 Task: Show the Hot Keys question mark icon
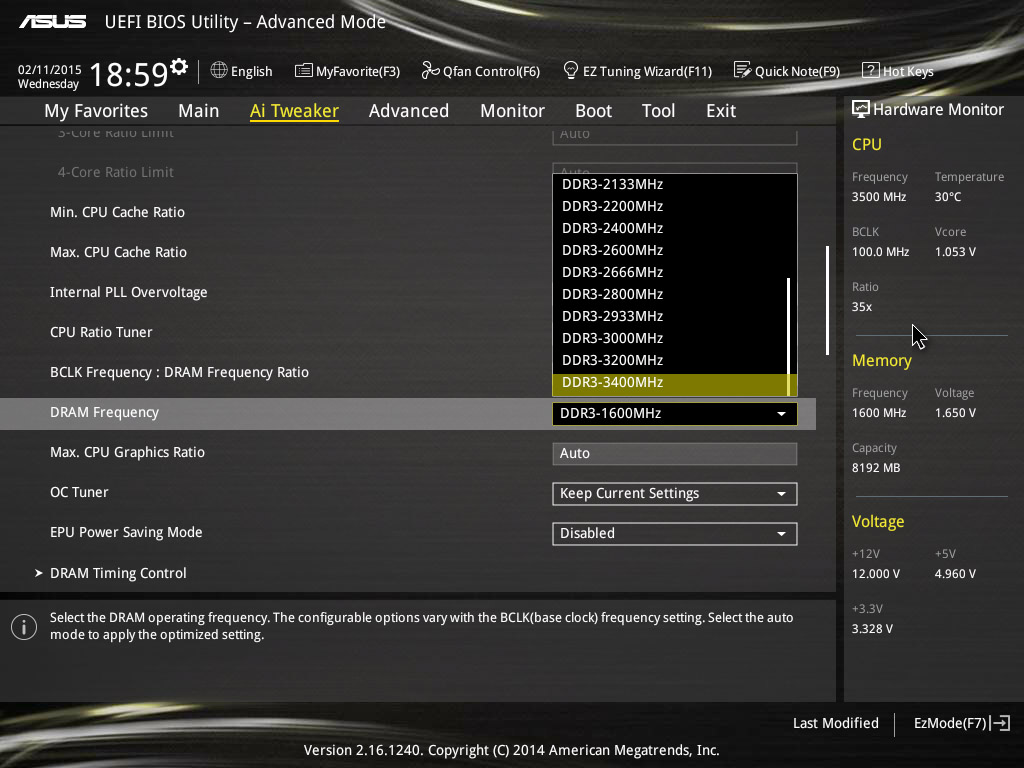point(871,71)
